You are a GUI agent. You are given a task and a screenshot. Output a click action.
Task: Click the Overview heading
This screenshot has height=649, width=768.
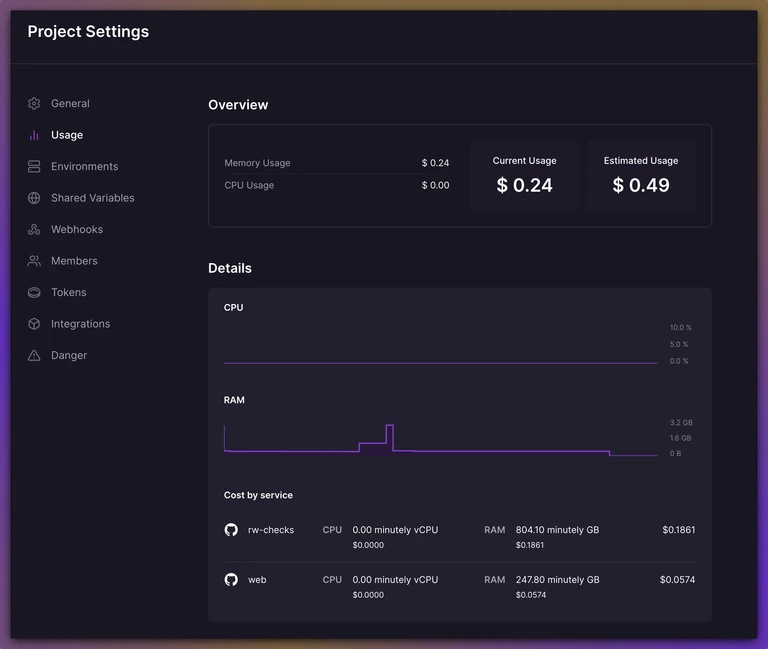coord(238,105)
